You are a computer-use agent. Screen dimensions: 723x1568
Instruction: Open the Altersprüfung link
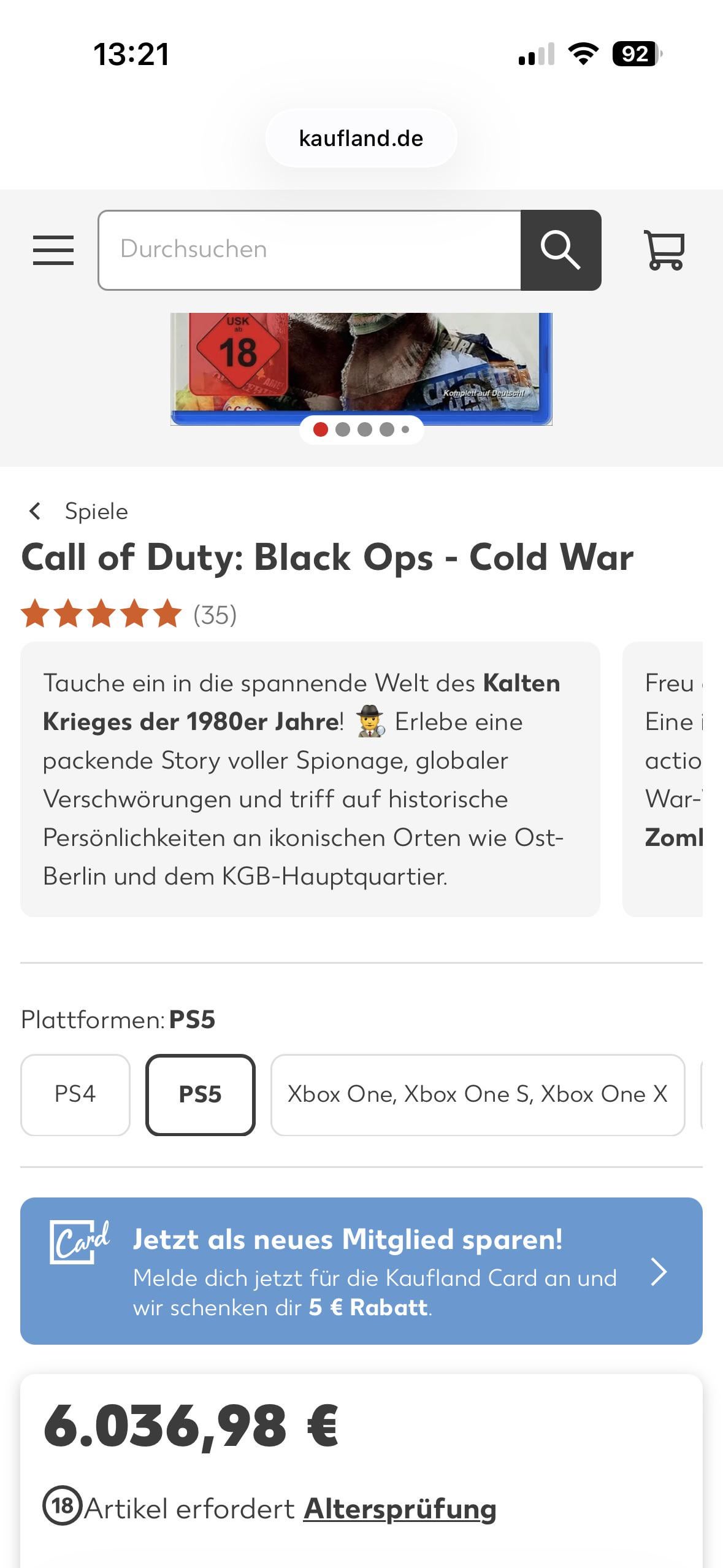click(399, 1509)
